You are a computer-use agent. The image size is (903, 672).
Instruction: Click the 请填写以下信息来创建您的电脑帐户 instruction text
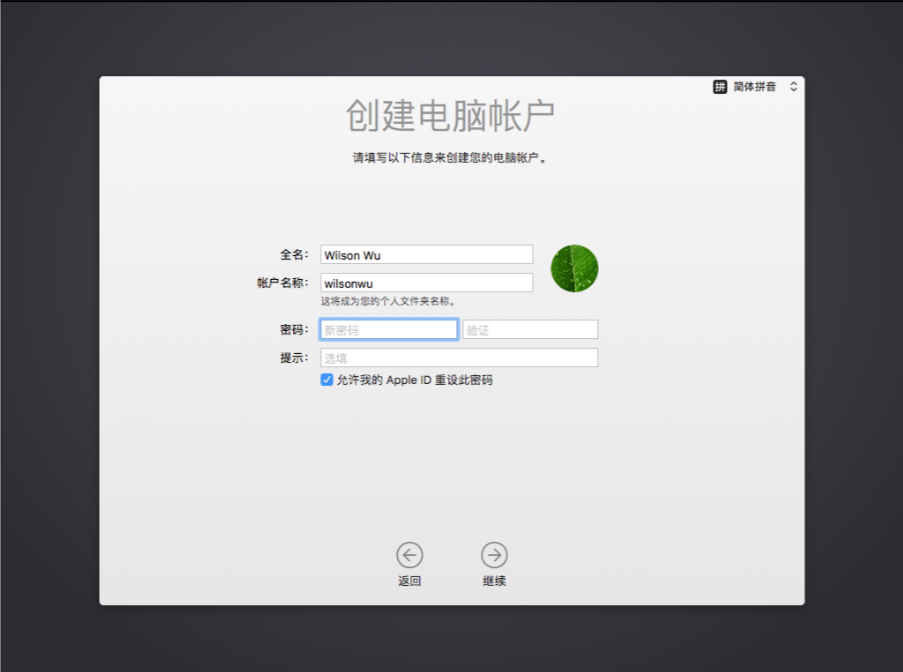click(450, 158)
